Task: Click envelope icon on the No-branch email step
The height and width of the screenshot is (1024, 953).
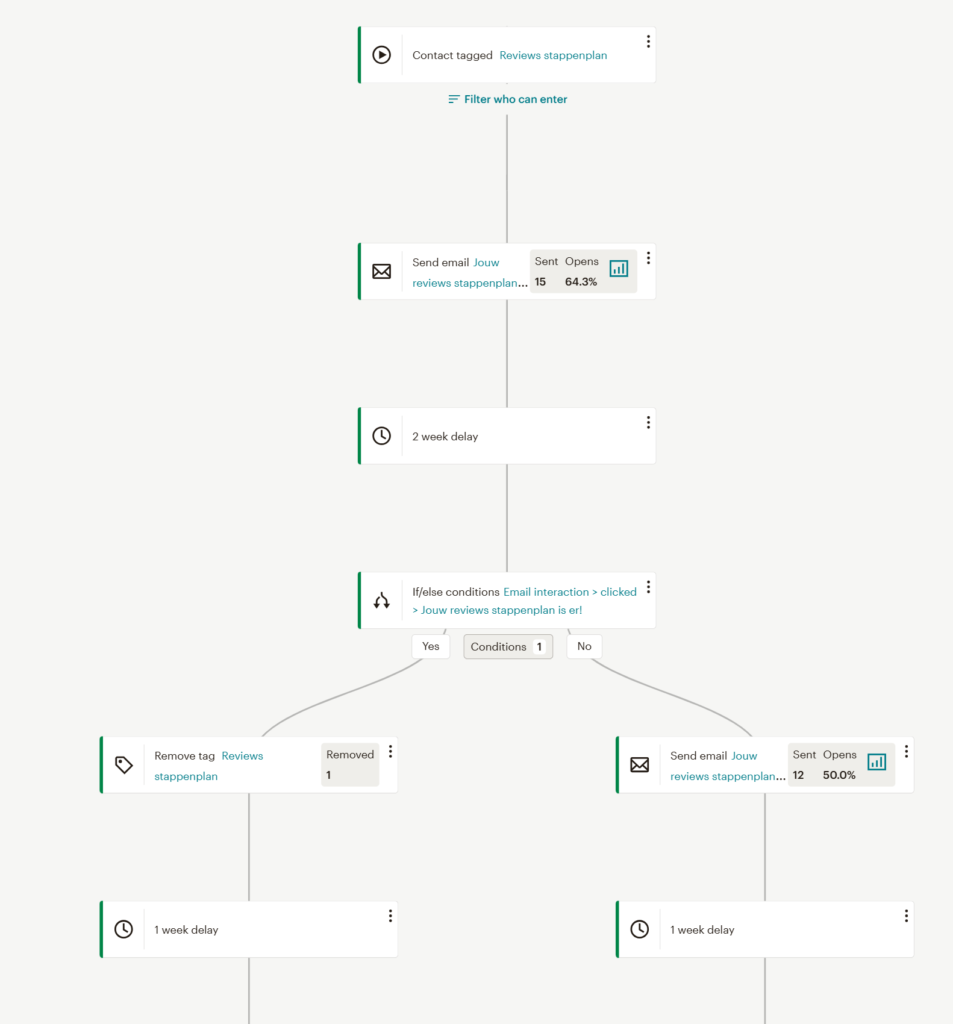Action: pos(639,765)
